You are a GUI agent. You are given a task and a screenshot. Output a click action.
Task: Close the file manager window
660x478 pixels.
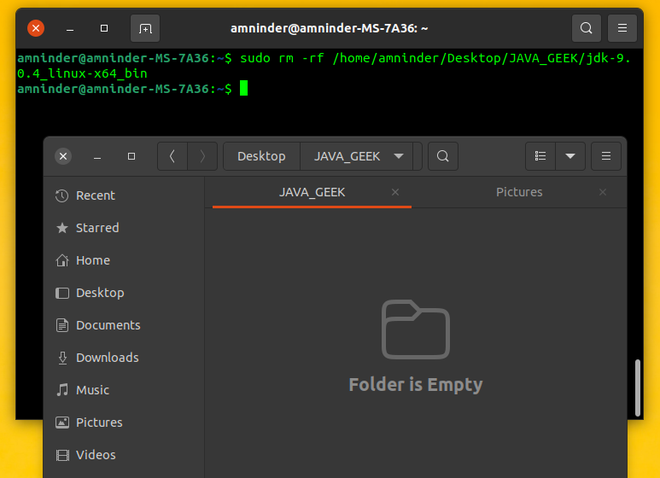[63, 157]
